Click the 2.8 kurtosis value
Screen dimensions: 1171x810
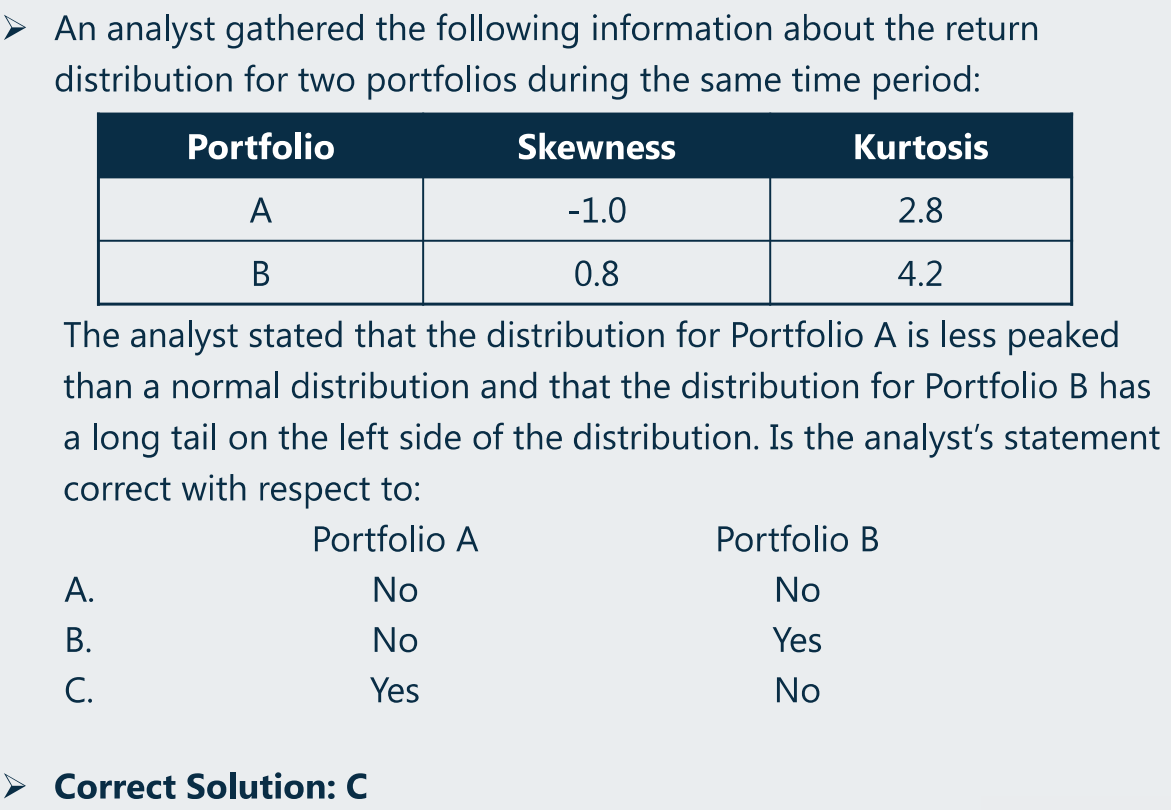pos(921,210)
